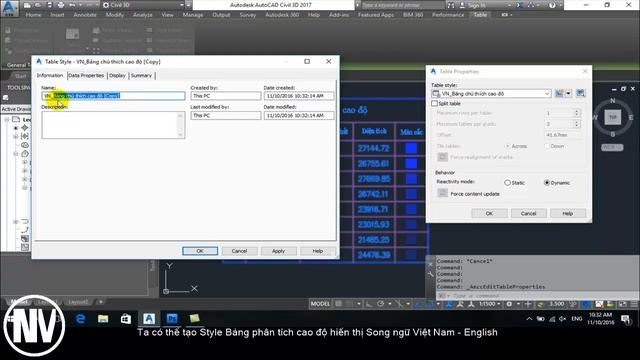Switch to the Modify ribbon tab
This screenshot has height=360, width=640.
click(x=115, y=15)
